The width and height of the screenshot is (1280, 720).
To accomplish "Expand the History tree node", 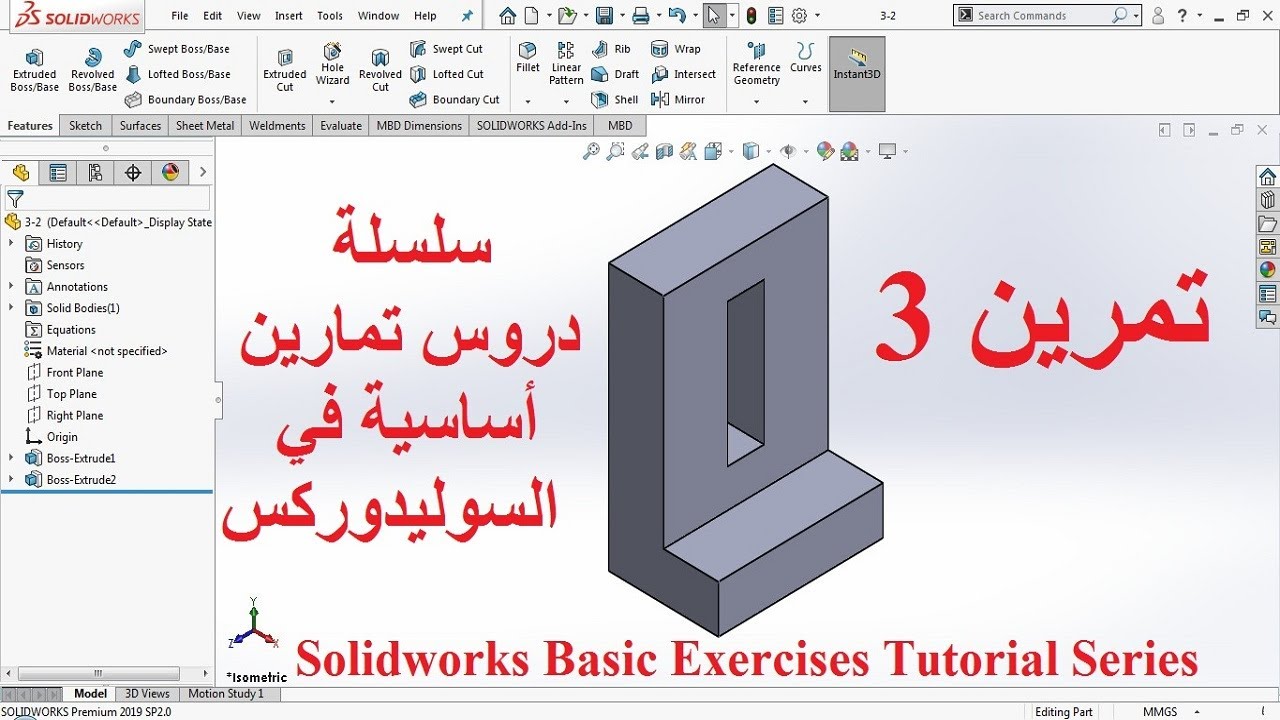I will click(11, 243).
